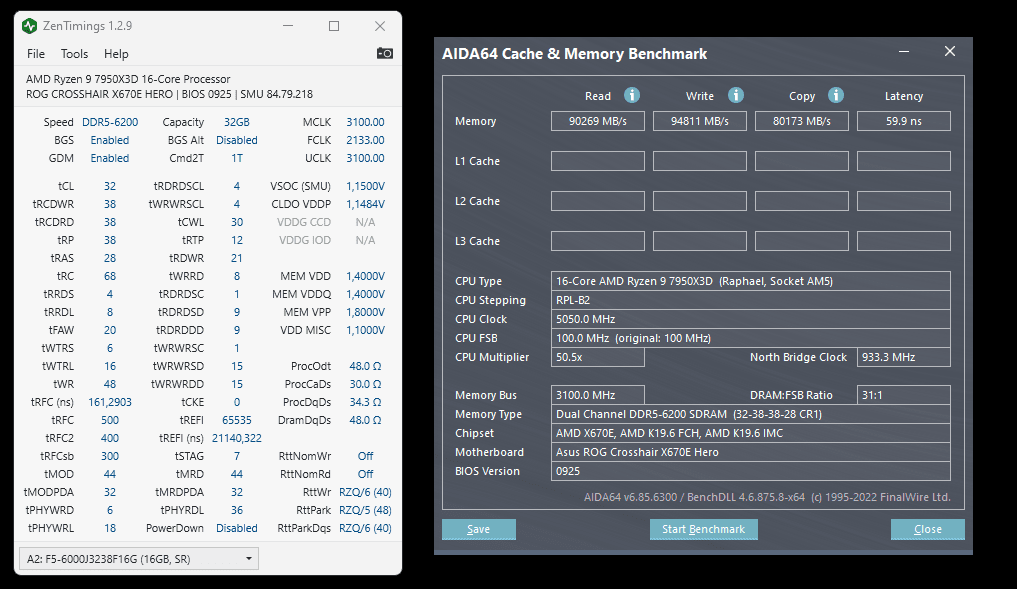1017x589 pixels.
Task: Click Chipset field AMD X670E
Action: coord(751,433)
